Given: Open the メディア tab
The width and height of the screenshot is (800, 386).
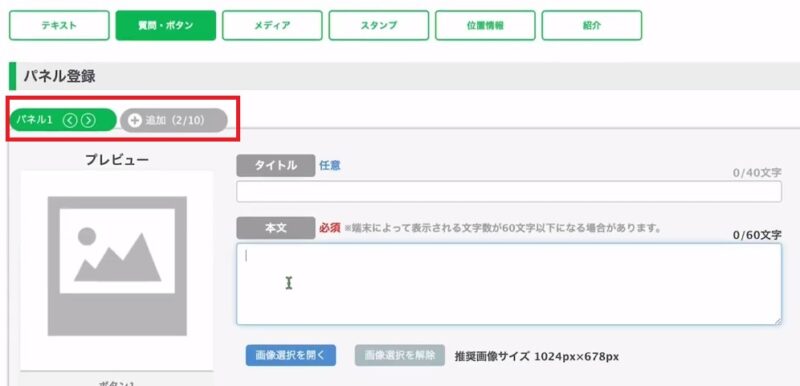Looking at the screenshot, I should tap(272, 25).
